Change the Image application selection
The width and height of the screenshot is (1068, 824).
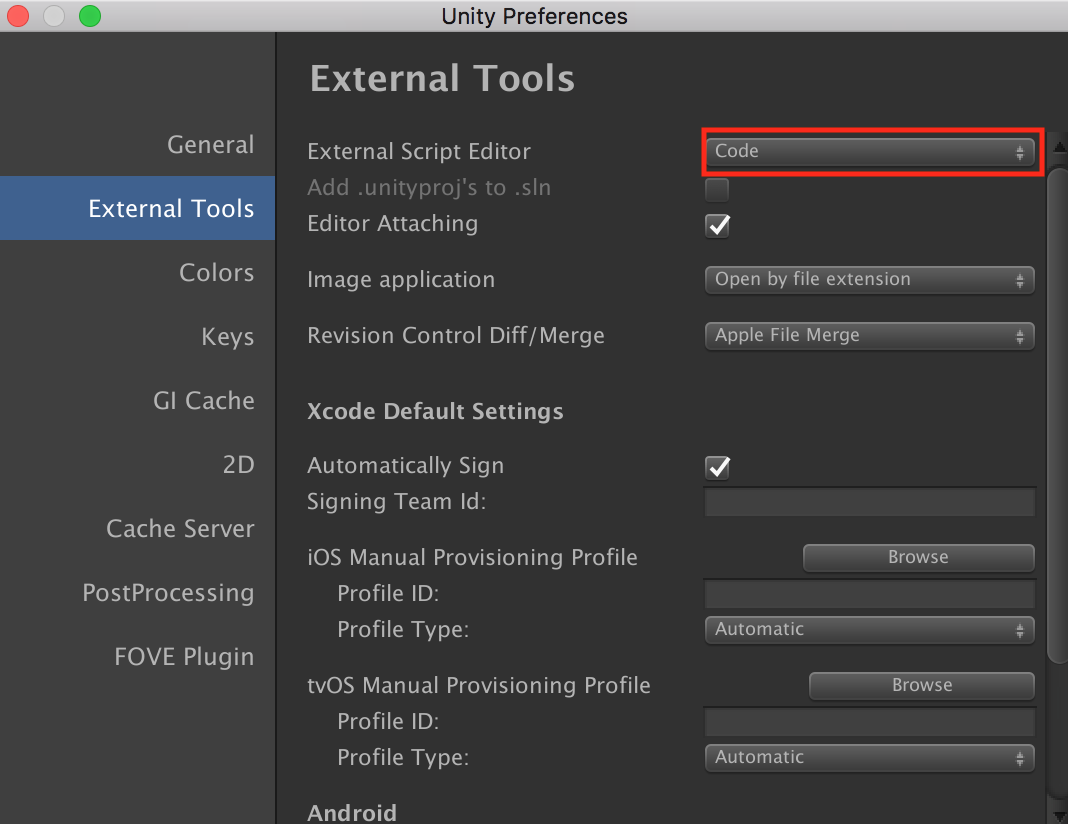point(869,280)
